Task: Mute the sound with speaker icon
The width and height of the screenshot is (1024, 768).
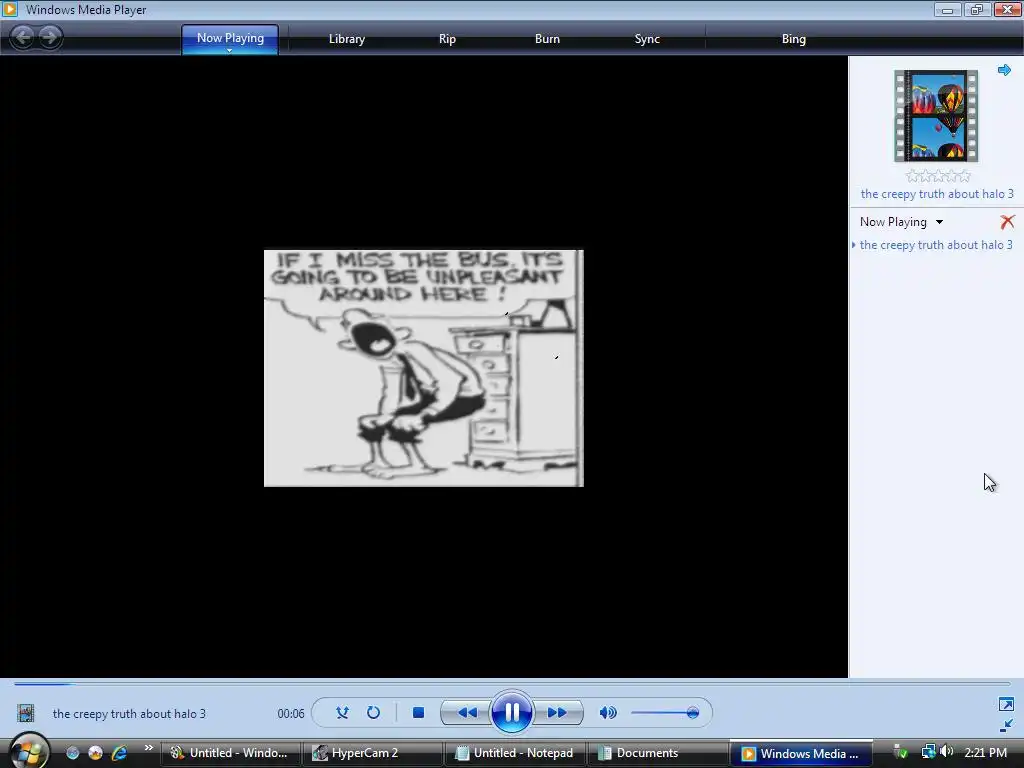Action: (607, 712)
